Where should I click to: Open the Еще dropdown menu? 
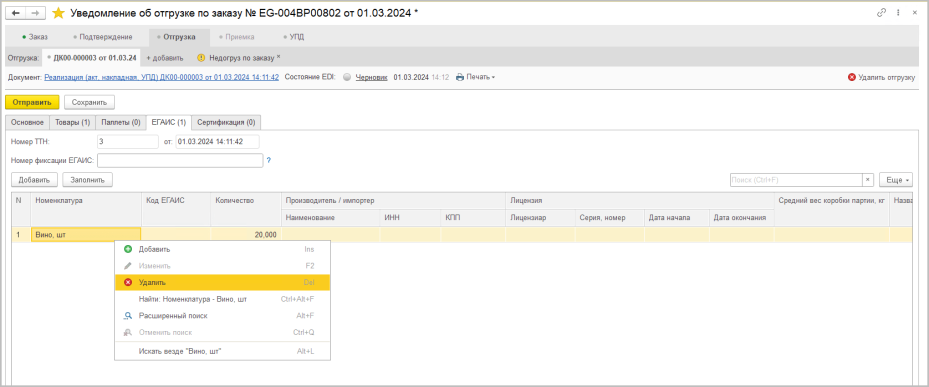(895, 180)
